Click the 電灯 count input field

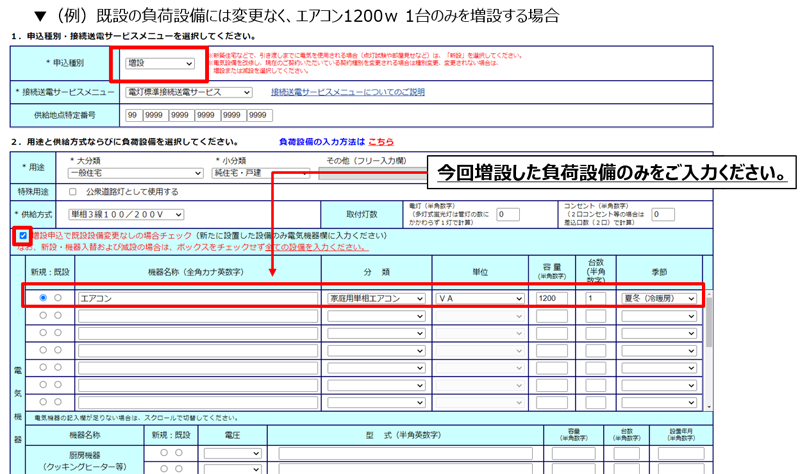pos(508,214)
